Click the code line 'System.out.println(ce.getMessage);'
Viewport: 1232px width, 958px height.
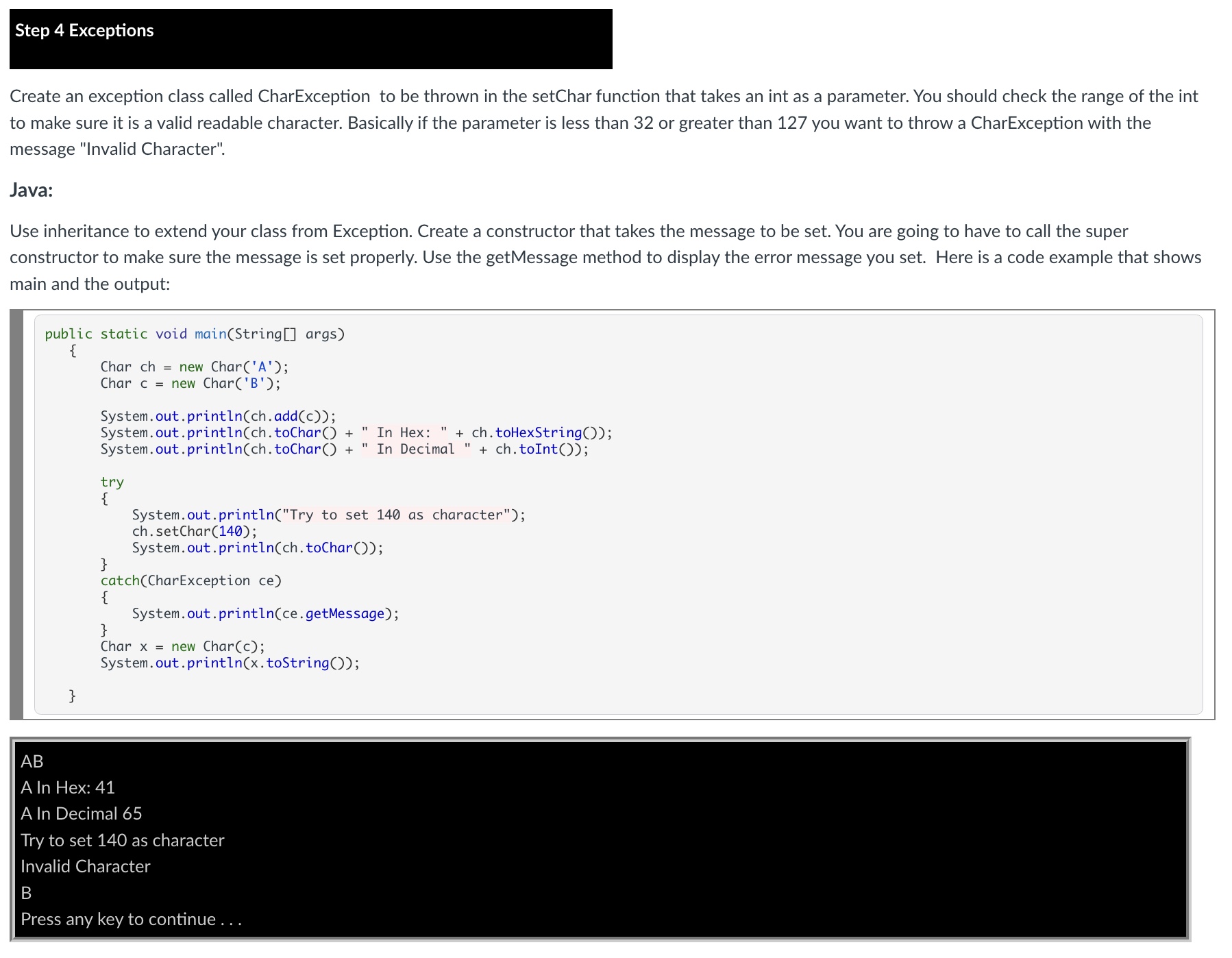click(x=265, y=613)
